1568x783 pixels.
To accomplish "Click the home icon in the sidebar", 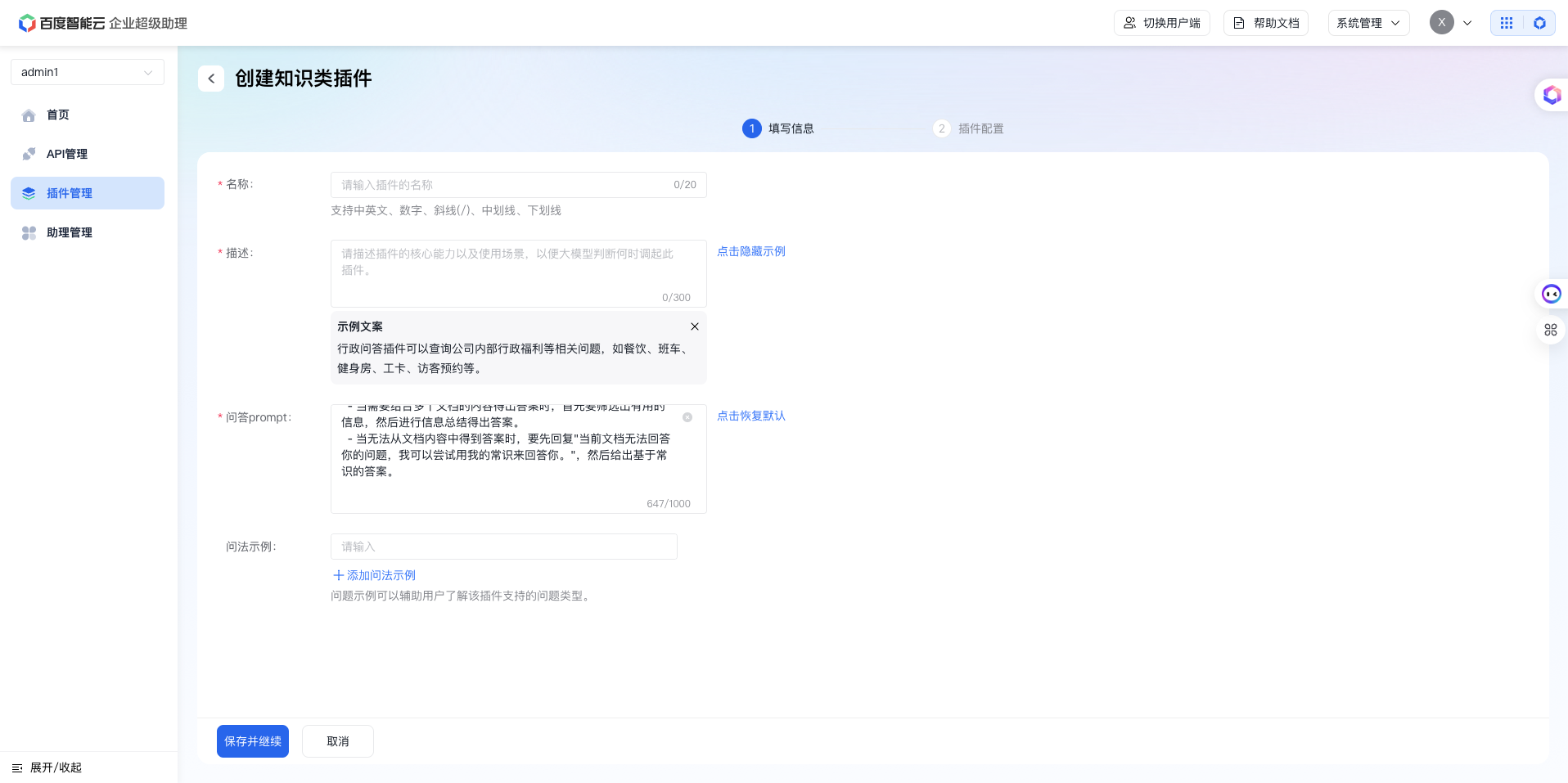I will point(29,115).
